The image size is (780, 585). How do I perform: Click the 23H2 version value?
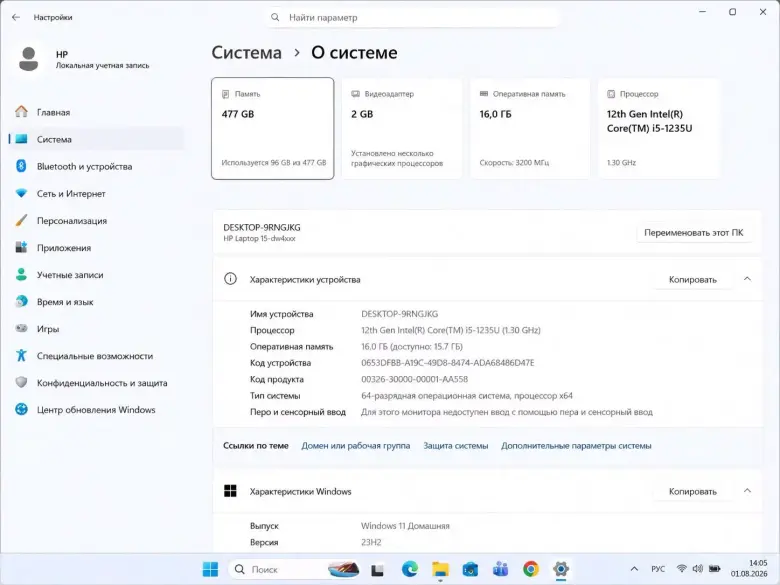pos(371,542)
